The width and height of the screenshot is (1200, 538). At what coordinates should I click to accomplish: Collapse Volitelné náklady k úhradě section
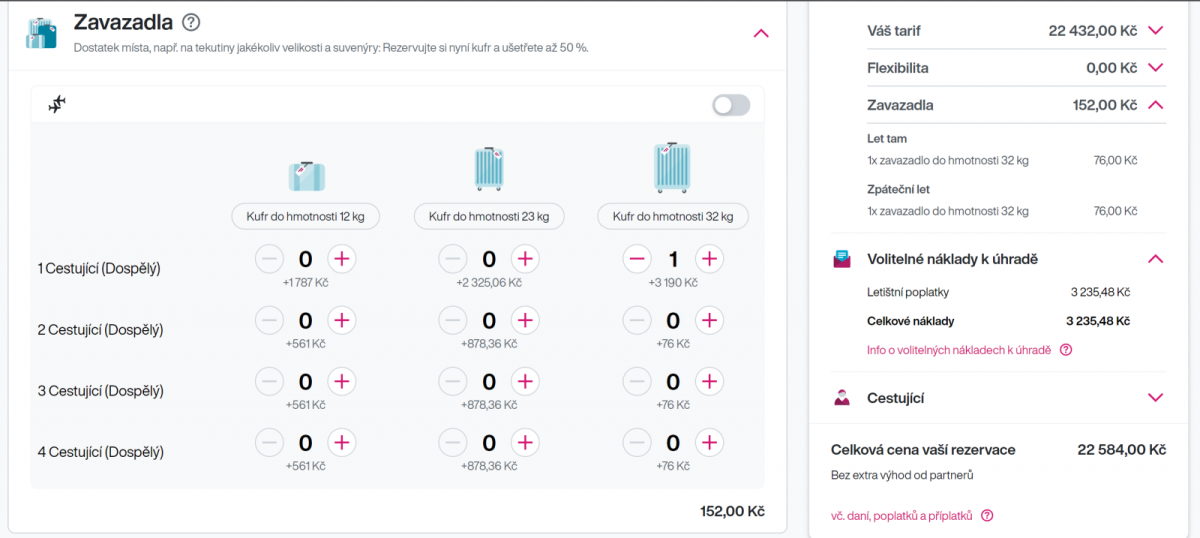pos(1156,259)
